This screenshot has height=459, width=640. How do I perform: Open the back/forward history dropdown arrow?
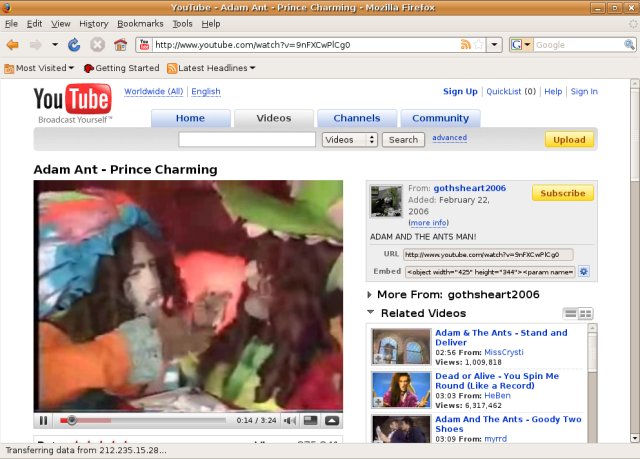tap(55, 45)
